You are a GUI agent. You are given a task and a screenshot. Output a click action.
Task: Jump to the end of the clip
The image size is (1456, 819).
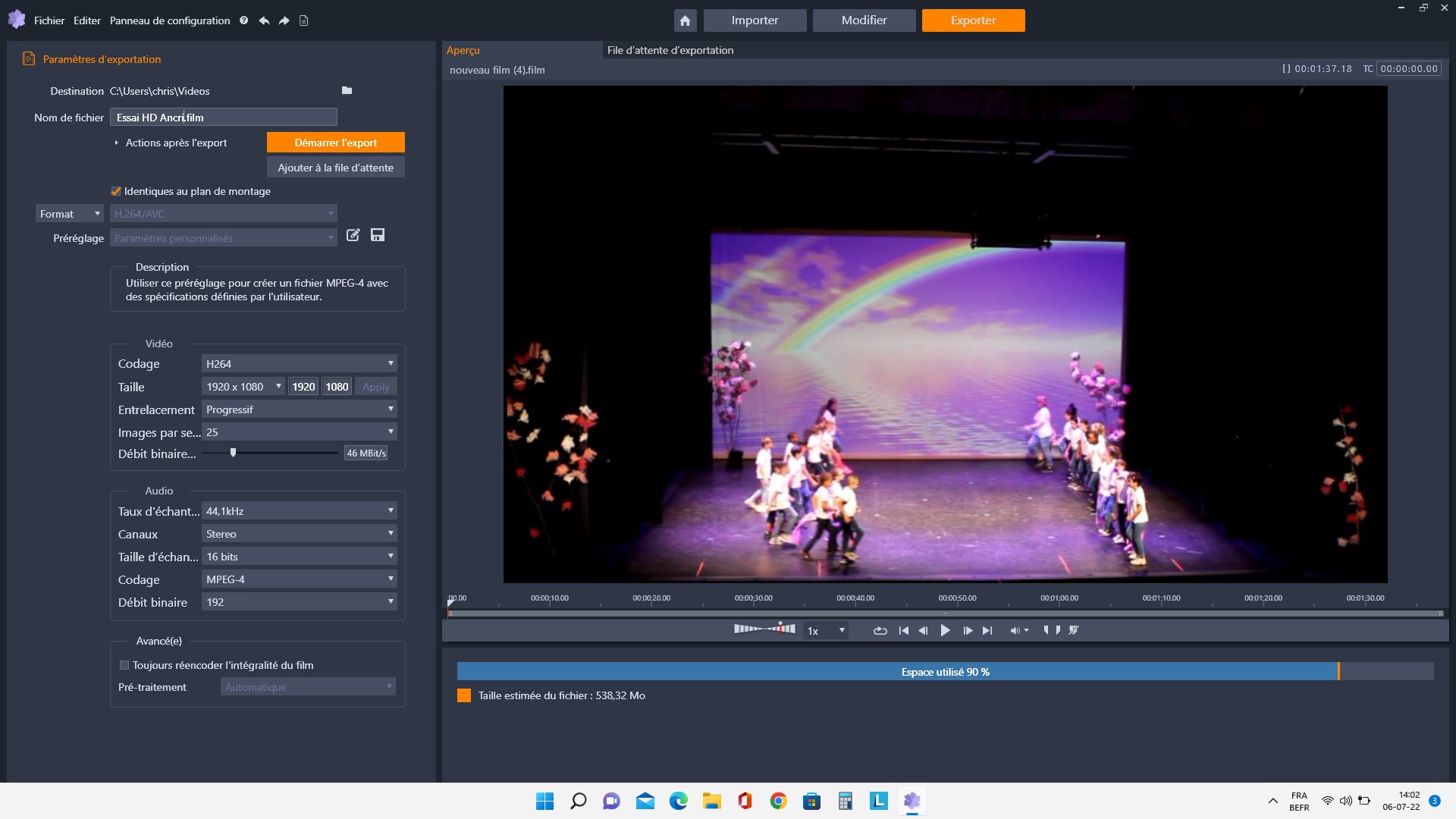tap(987, 631)
